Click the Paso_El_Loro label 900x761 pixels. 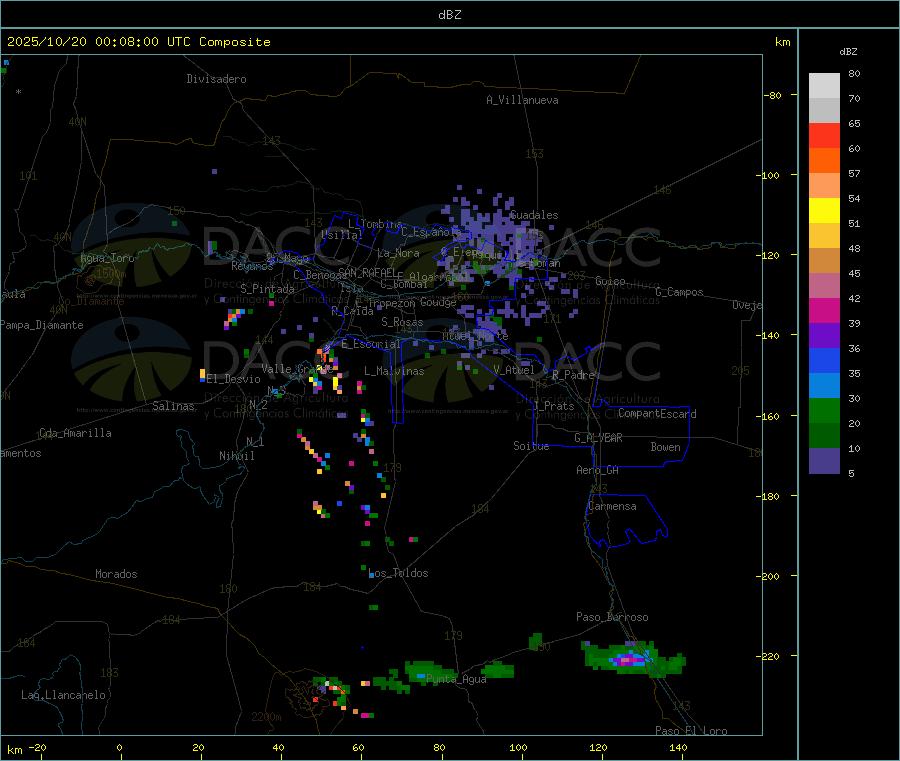click(691, 731)
